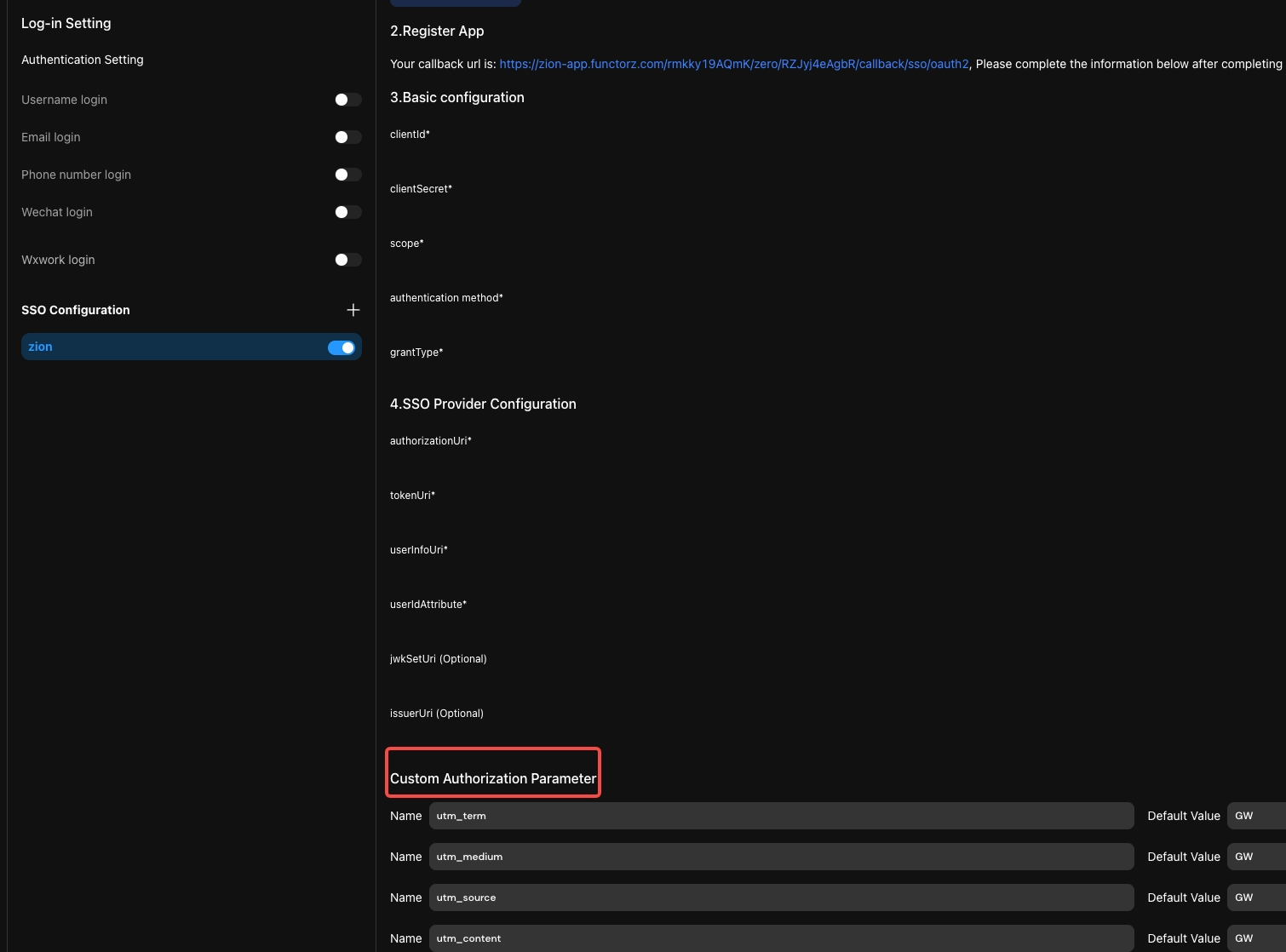
Task: Open the zion-app callback URL link
Action: tap(733, 64)
